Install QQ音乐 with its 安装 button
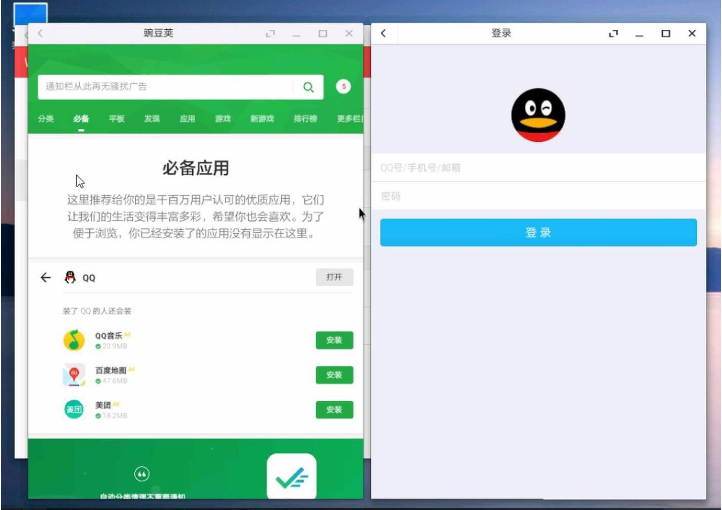The height and width of the screenshot is (510, 722). [334, 340]
